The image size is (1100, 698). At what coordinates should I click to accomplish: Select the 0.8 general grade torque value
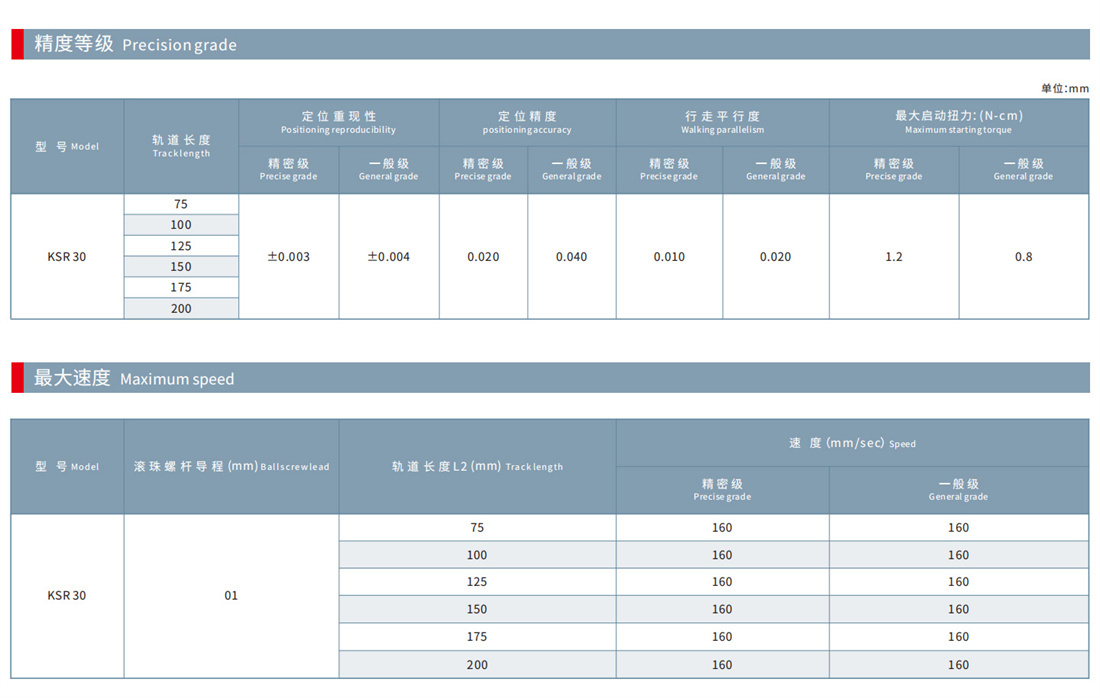(x=1024, y=257)
